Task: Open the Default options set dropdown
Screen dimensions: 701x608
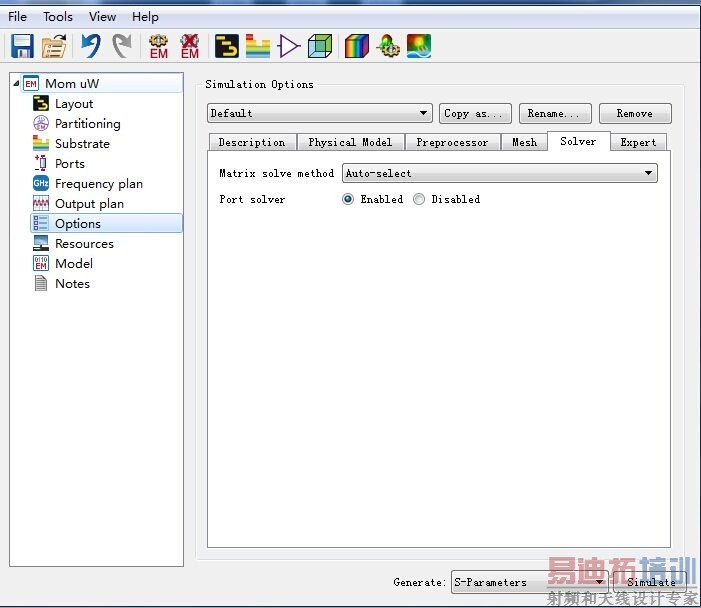Action: [320, 113]
